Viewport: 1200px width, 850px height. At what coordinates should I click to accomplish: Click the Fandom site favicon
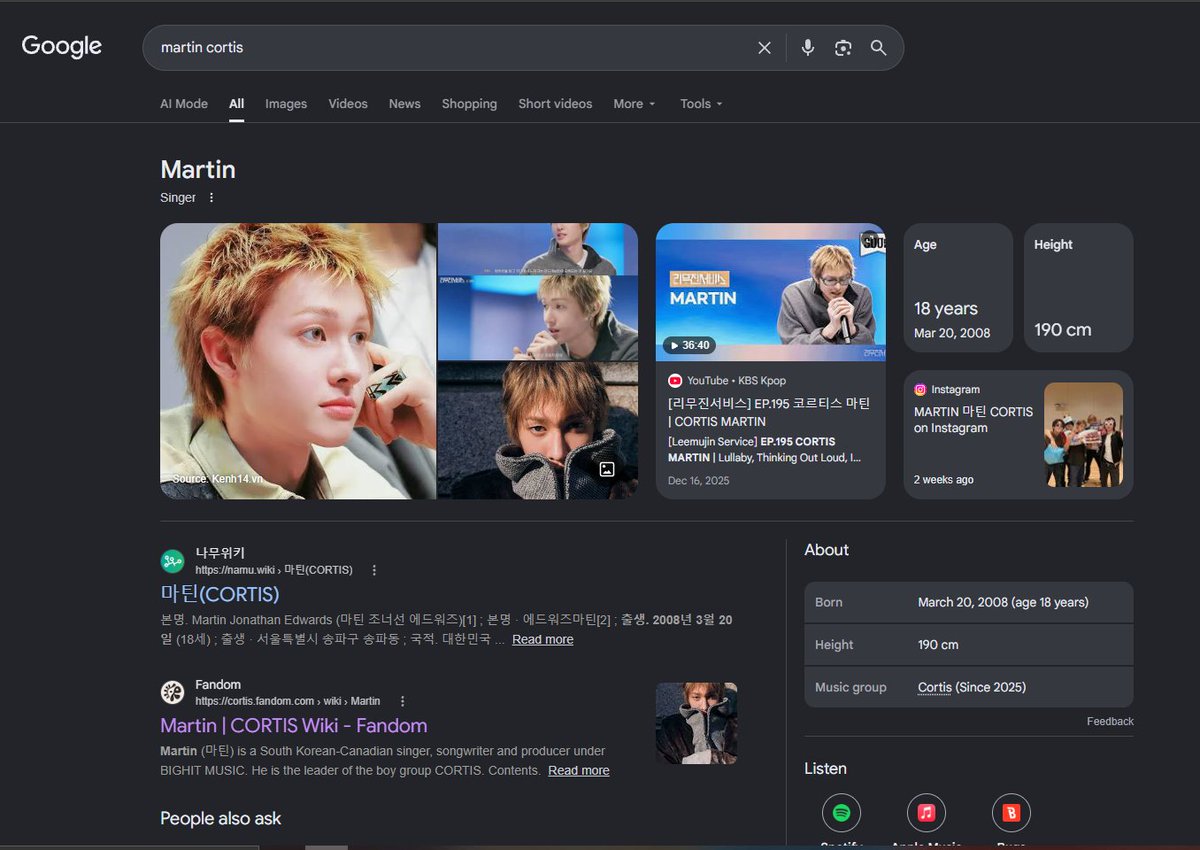173,692
